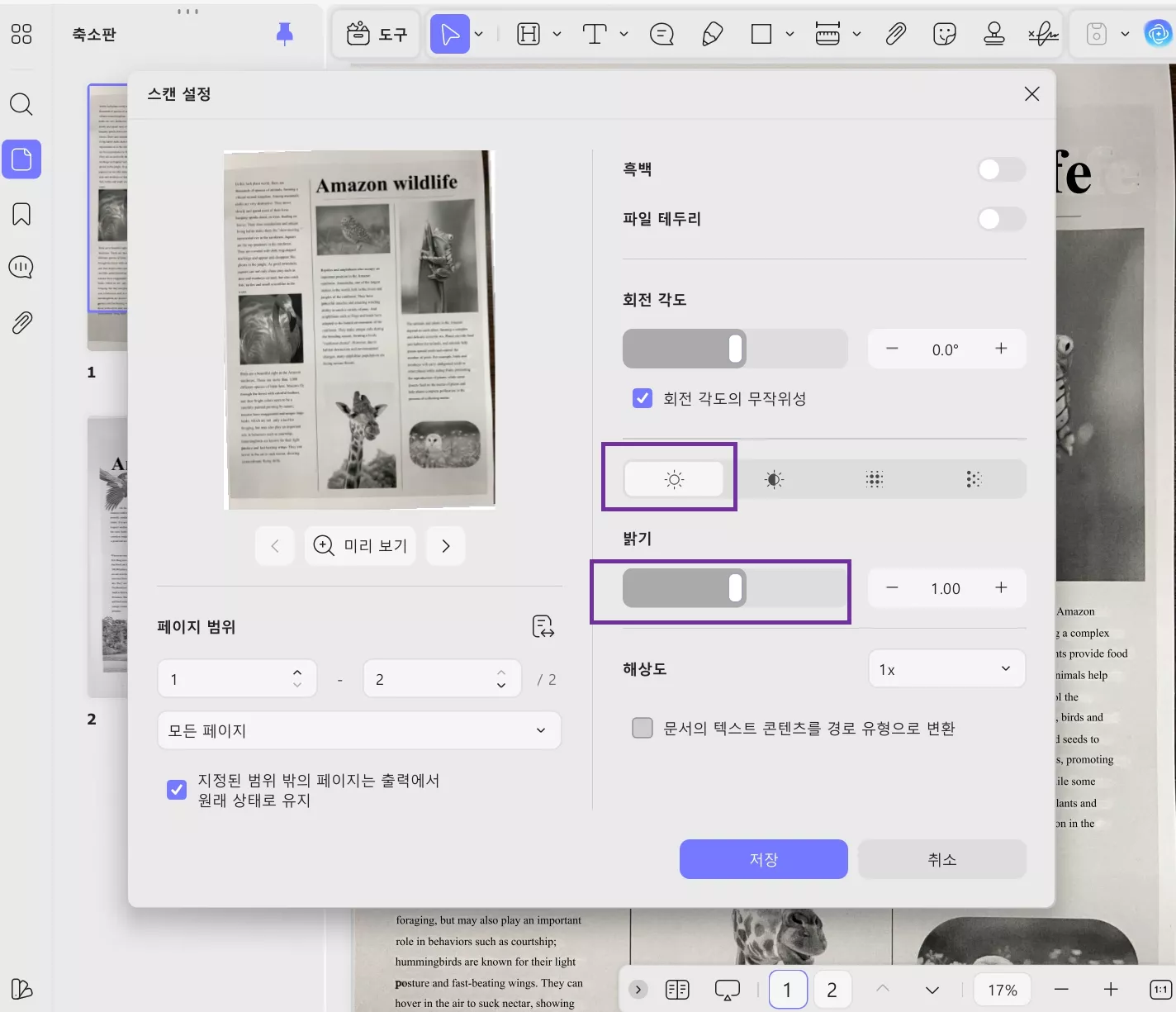Open the 모든 페이지 dropdown
1176x1012 pixels.
(x=358, y=730)
